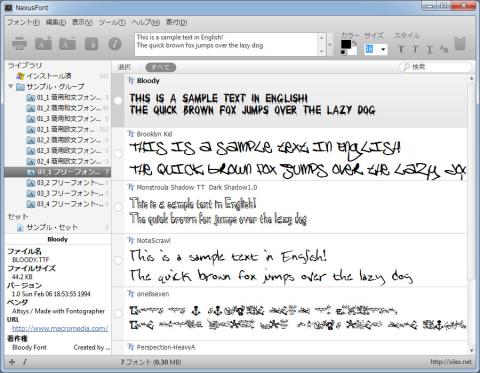
Task: Toggle selection circle for NoteScrawl font
Action: point(118,260)
